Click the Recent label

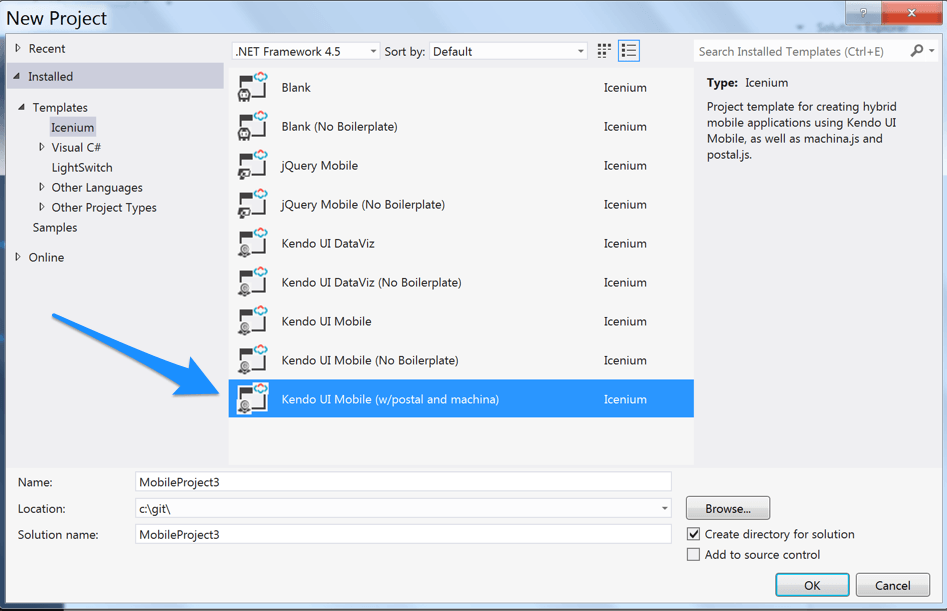[47, 48]
